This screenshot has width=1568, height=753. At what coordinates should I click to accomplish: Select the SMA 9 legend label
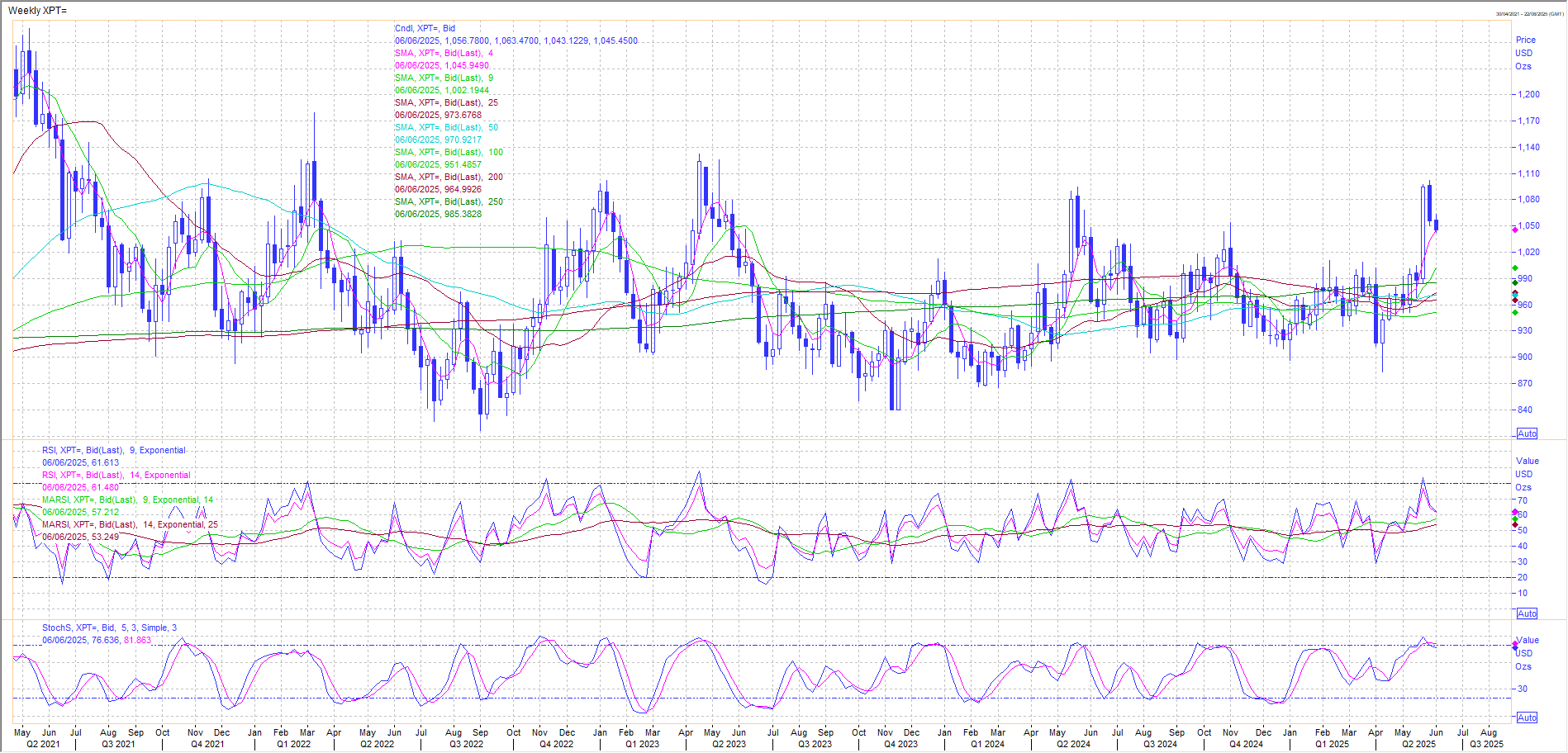[444, 78]
